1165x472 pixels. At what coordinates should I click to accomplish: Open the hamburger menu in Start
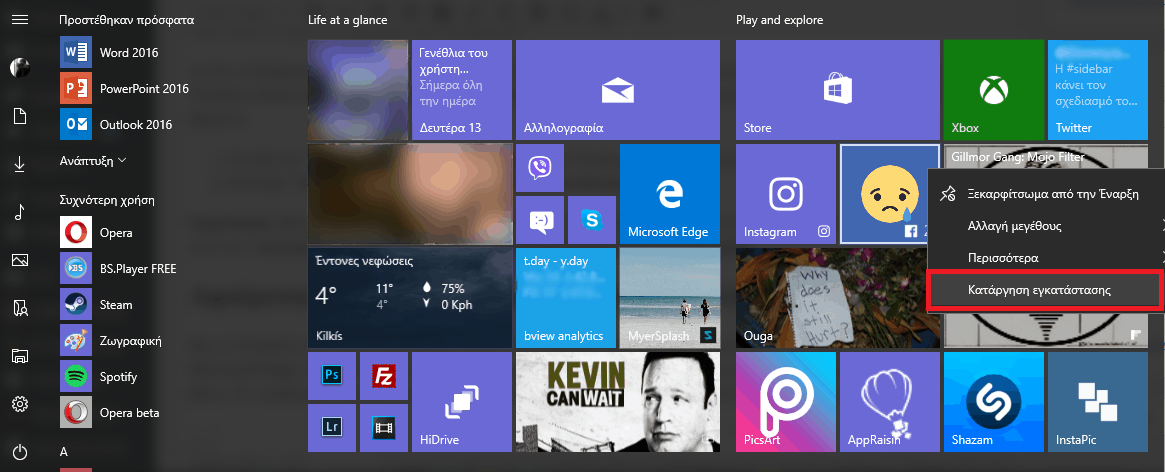pyautogui.click(x=20, y=20)
